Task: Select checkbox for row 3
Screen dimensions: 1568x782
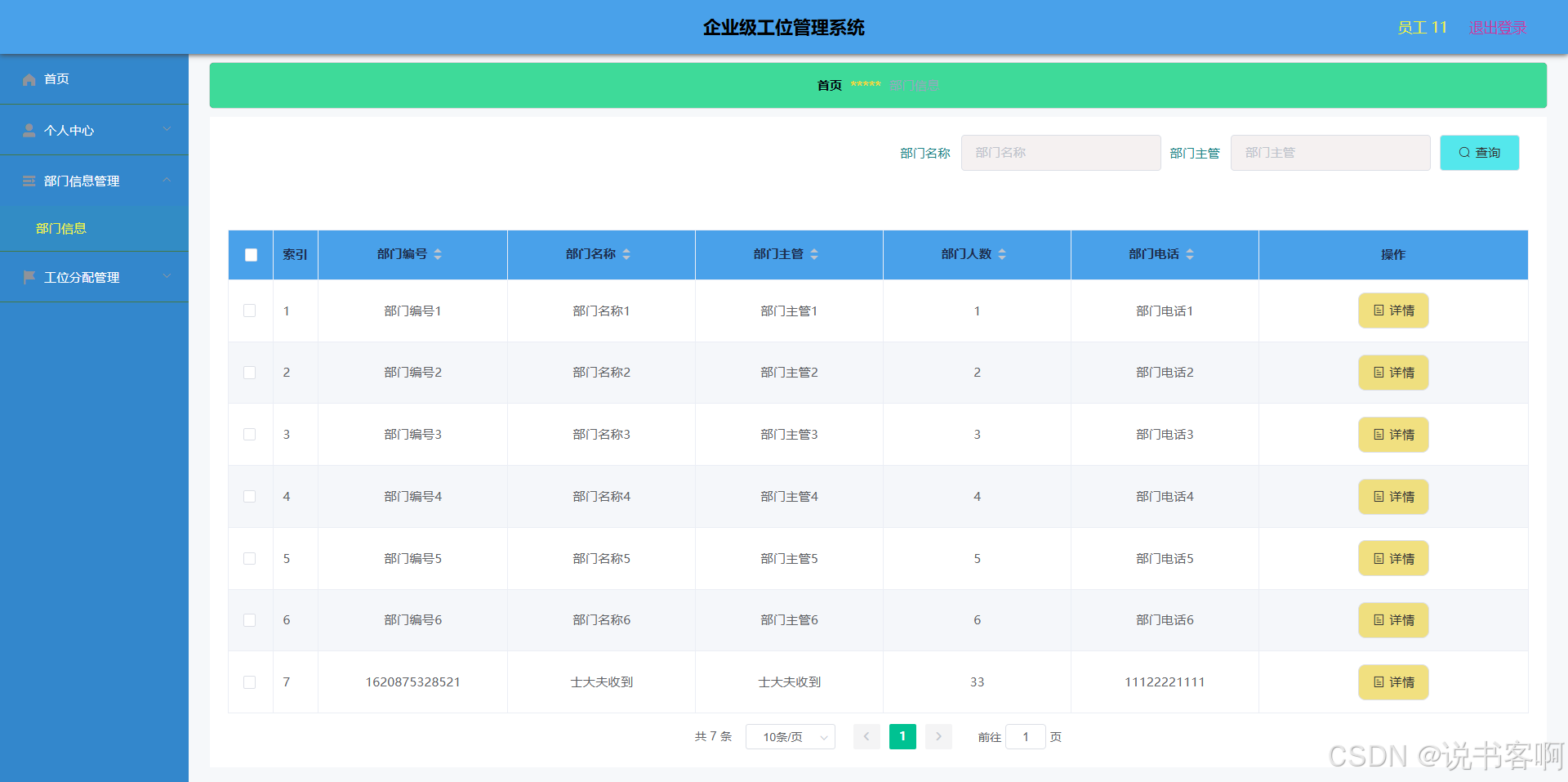Action: (250, 435)
